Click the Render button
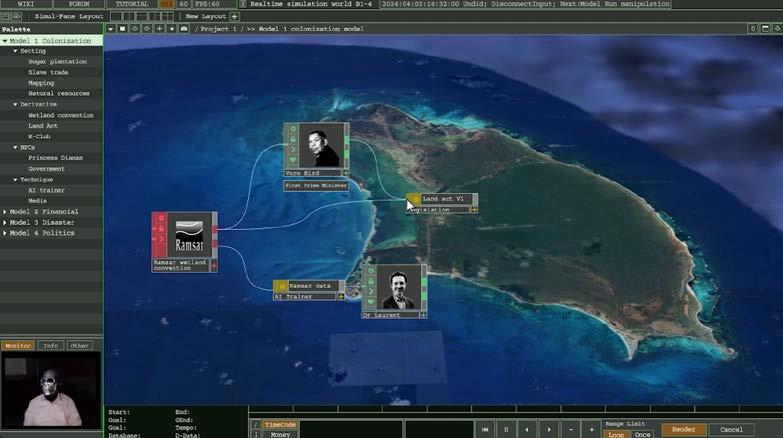The height and width of the screenshot is (438, 783). [x=683, y=429]
